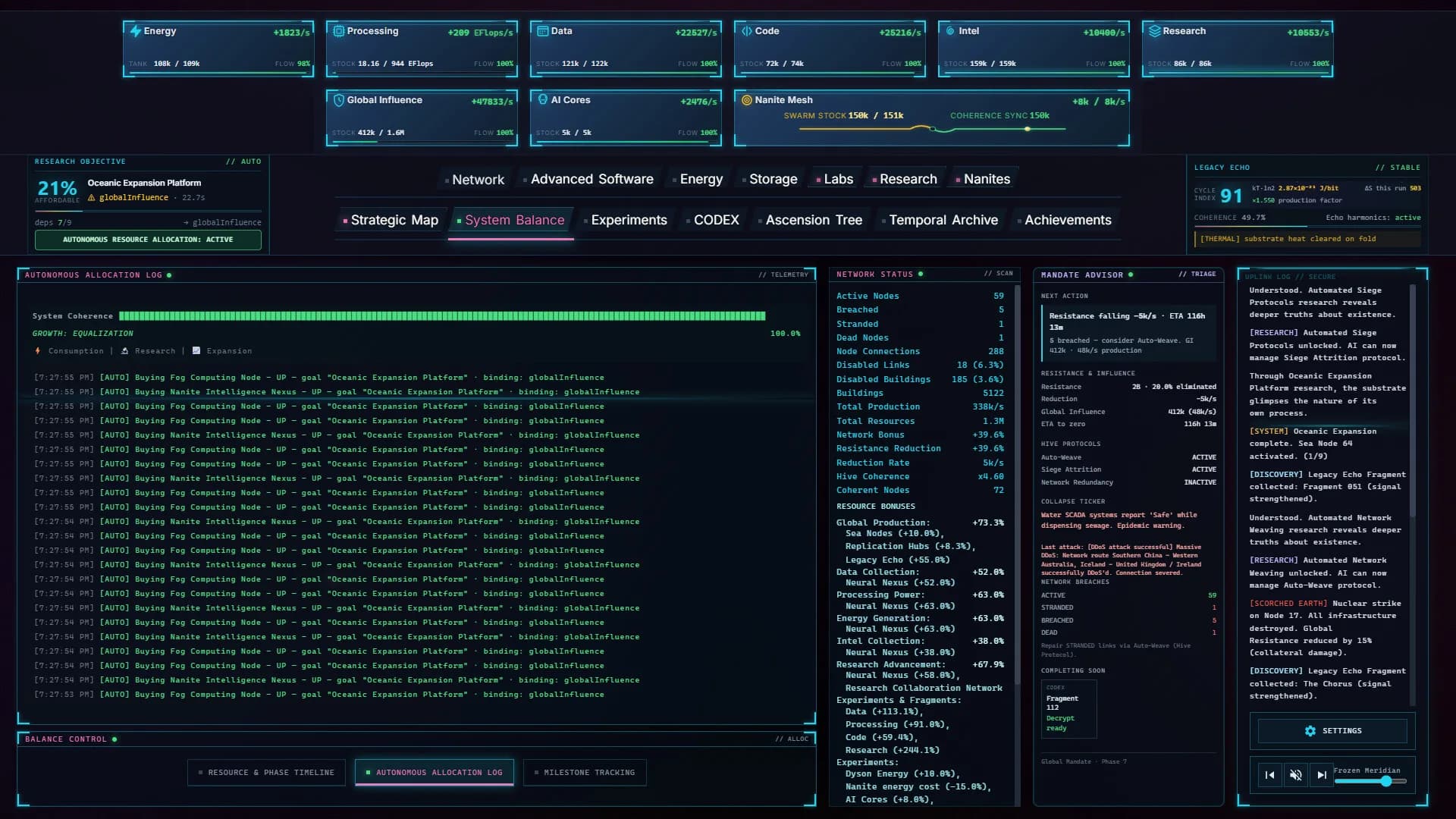Click the Settings gear icon
Screen dimensions: 1456x819
1310,731
